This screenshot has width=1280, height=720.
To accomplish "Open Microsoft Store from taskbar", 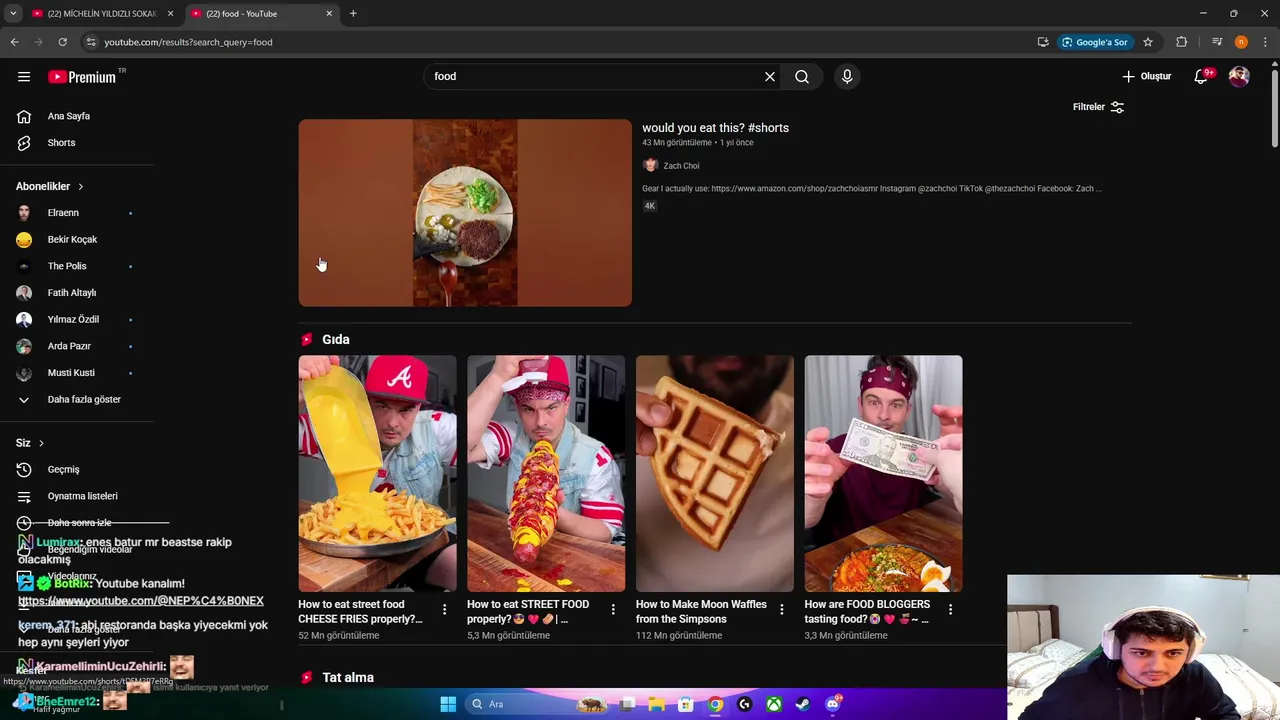I will pos(686,704).
